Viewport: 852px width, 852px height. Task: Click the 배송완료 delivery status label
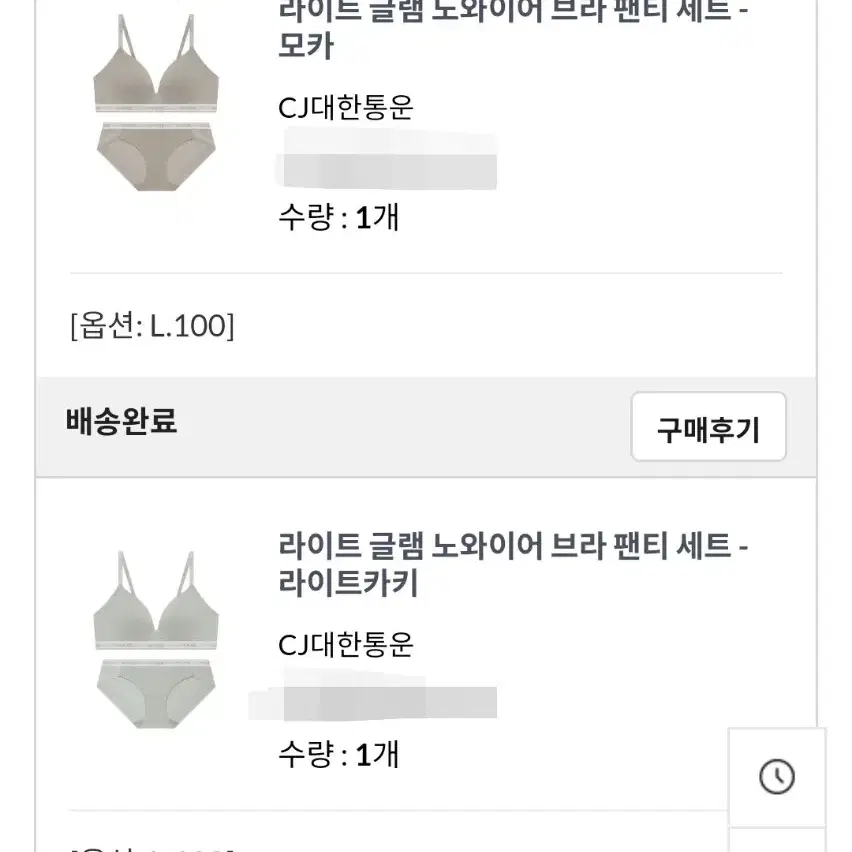point(121,421)
